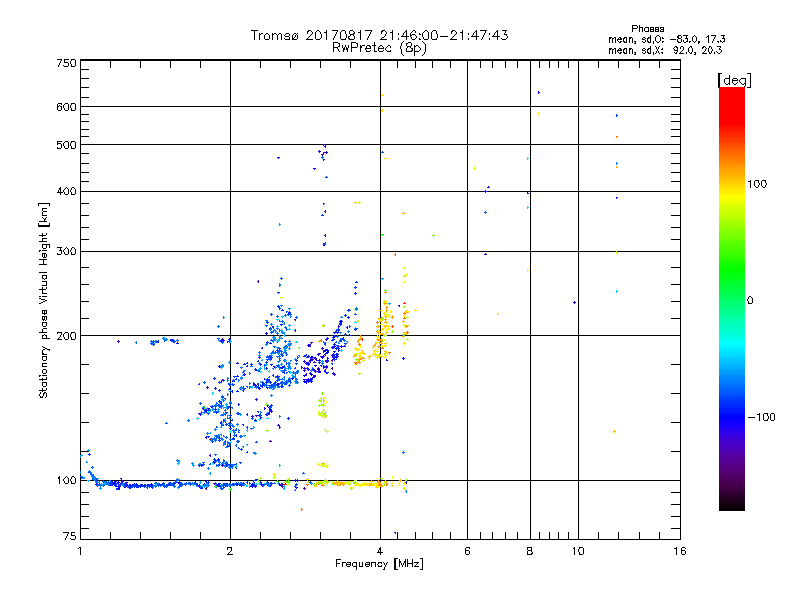Click the x-axis tick label '1'
The height and width of the screenshot is (600, 800).
click(80, 551)
